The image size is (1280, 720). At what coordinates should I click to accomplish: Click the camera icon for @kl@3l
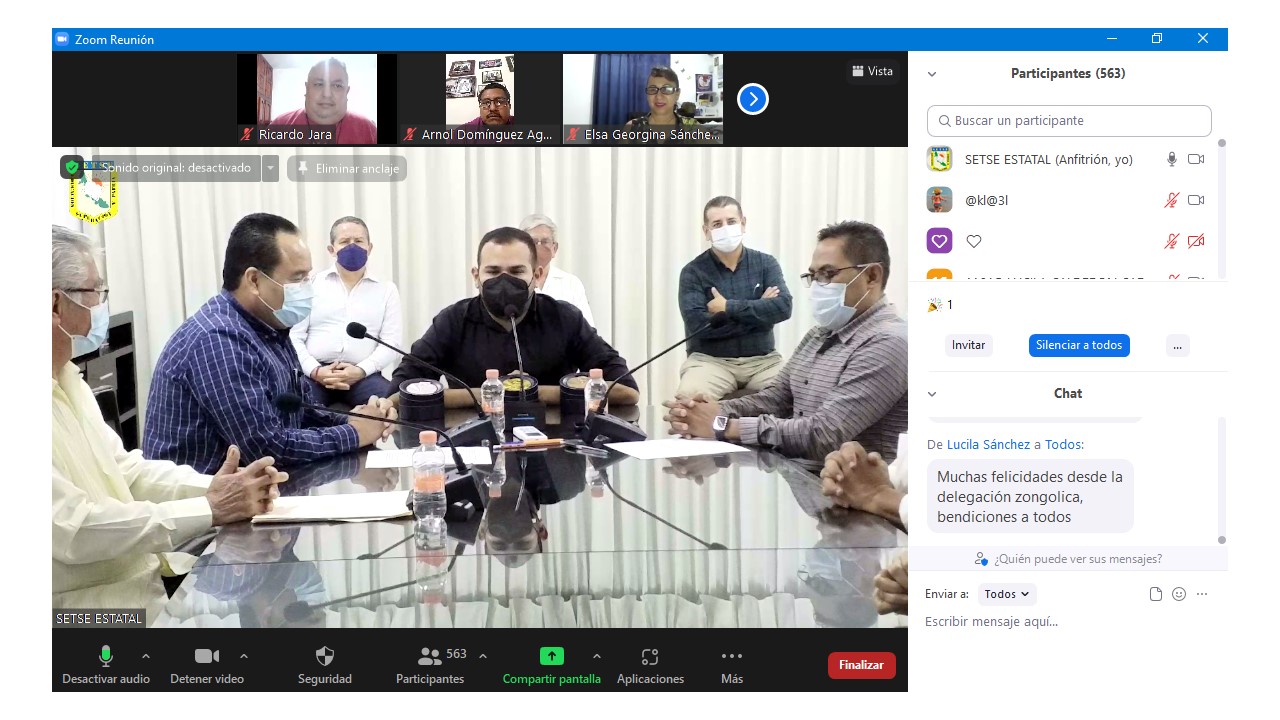click(1196, 200)
